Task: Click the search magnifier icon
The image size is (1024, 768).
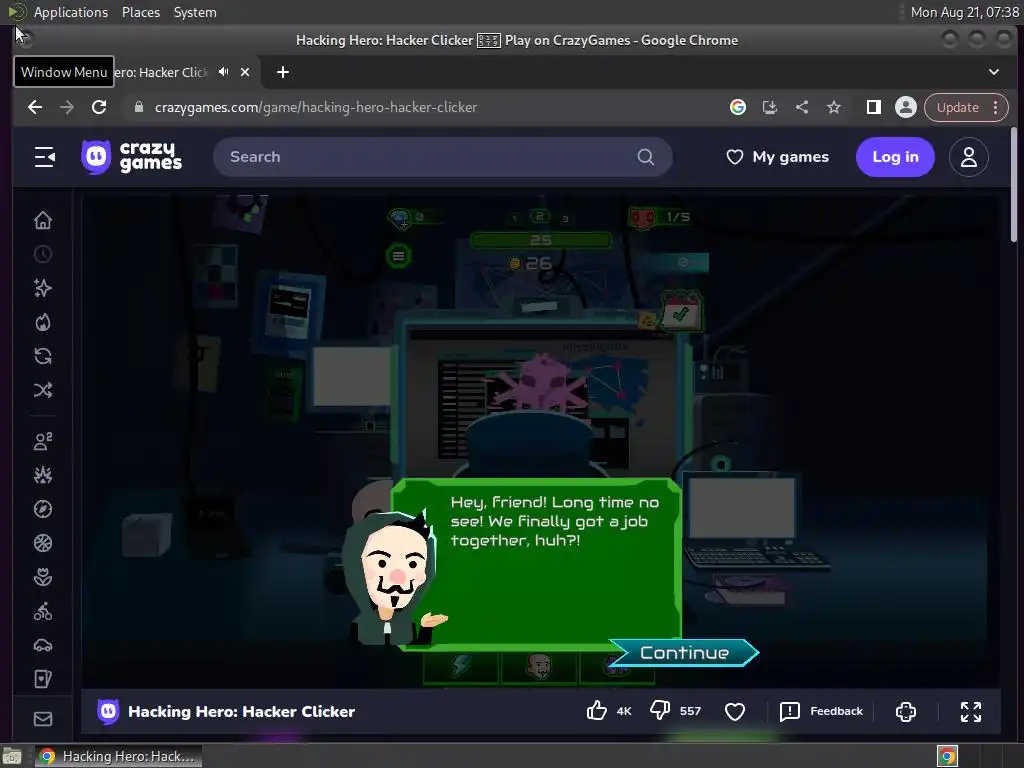Action: (x=645, y=157)
